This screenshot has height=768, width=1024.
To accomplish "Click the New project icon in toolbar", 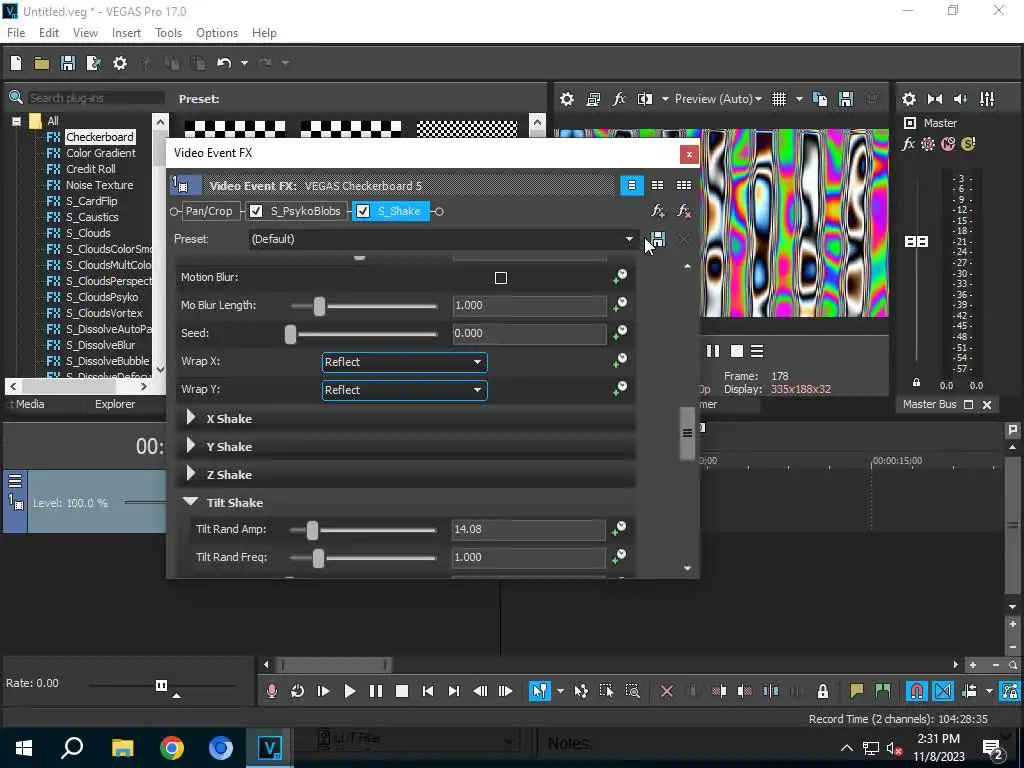I will pyautogui.click(x=16, y=63).
